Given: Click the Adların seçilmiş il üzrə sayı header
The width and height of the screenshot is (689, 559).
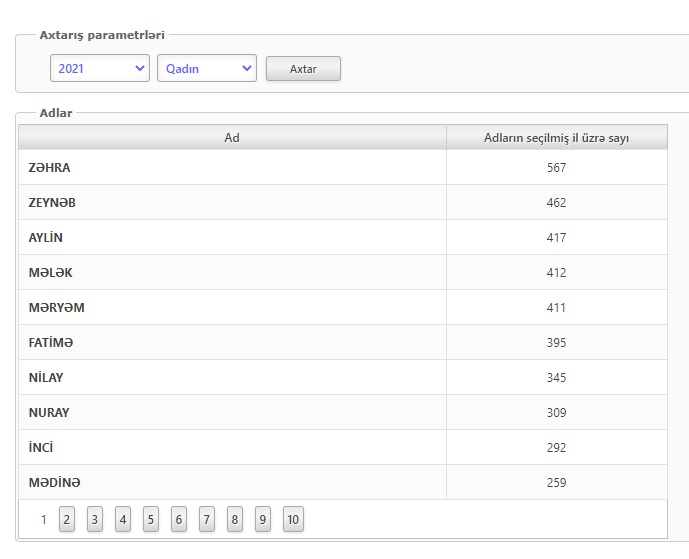Looking at the screenshot, I should tap(557, 138).
